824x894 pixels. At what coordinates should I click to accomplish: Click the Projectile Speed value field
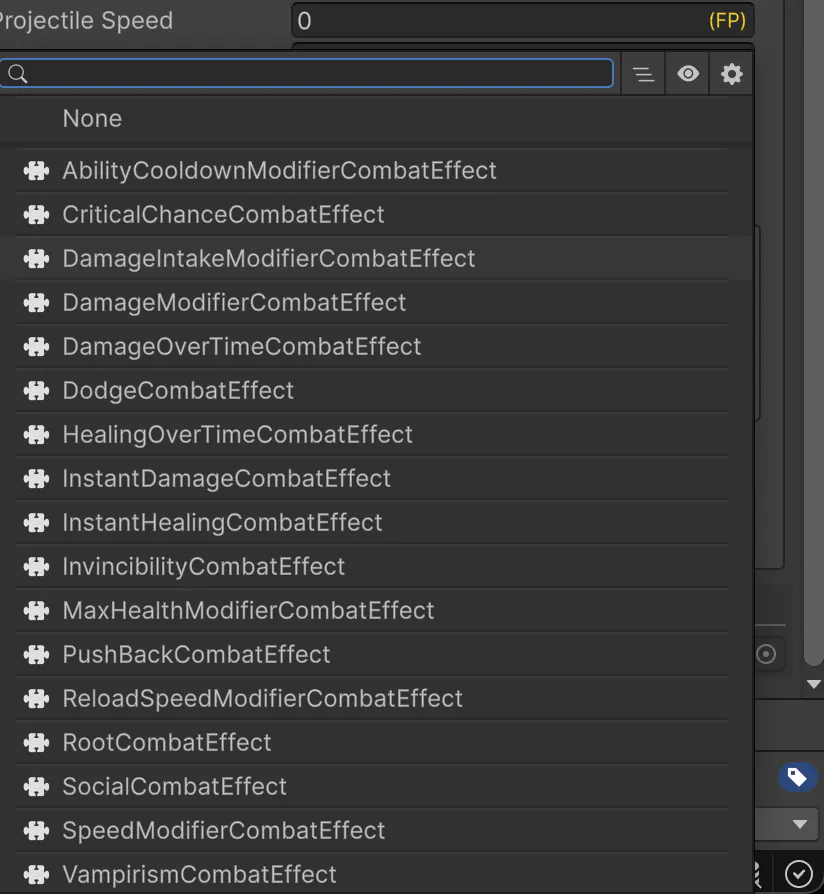point(522,21)
